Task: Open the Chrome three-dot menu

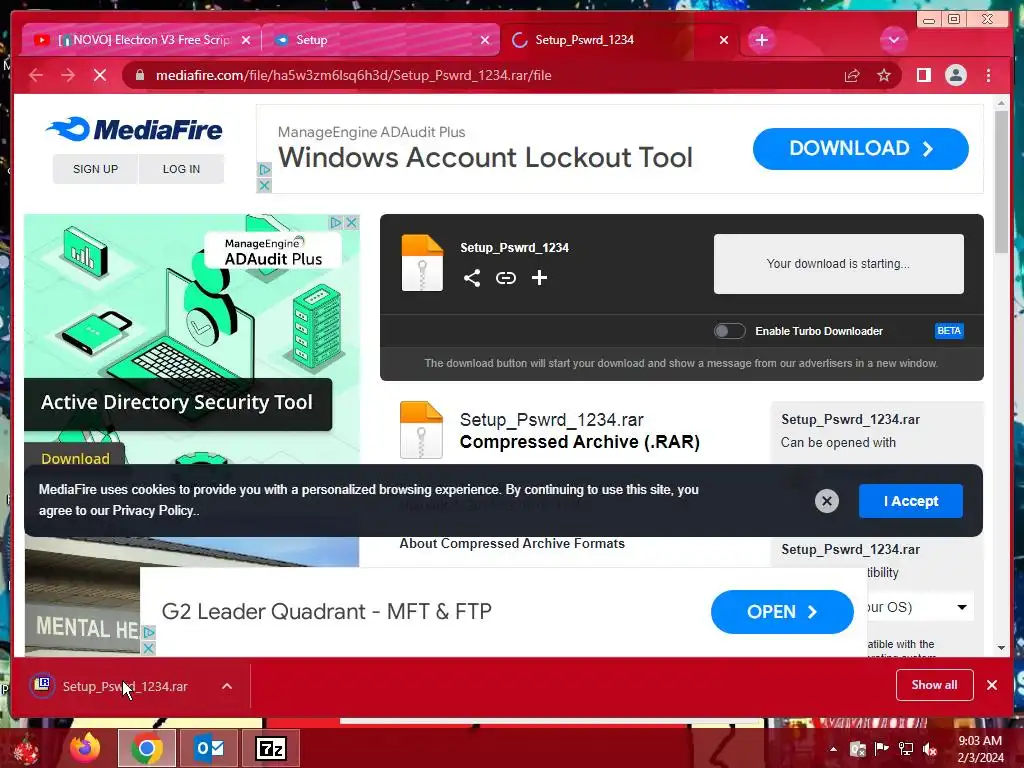Action: pyautogui.click(x=988, y=76)
